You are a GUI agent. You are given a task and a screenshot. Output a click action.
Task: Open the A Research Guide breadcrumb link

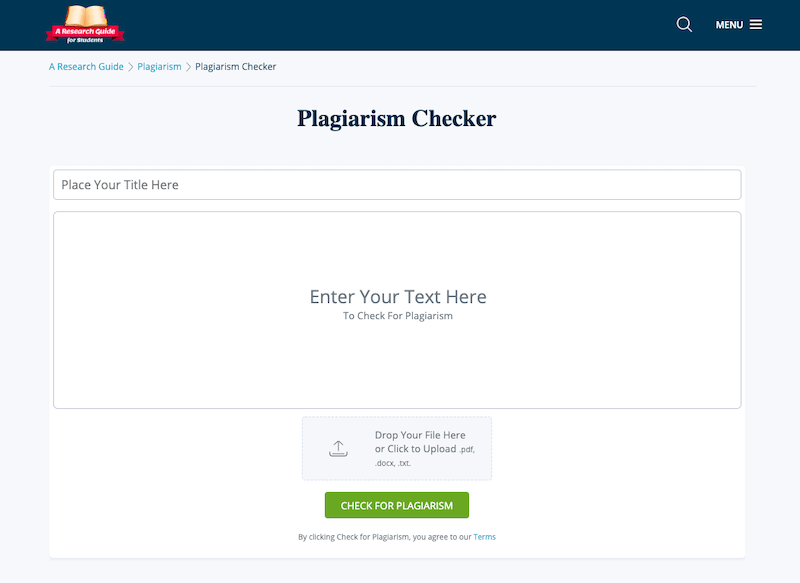[x=86, y=67]
